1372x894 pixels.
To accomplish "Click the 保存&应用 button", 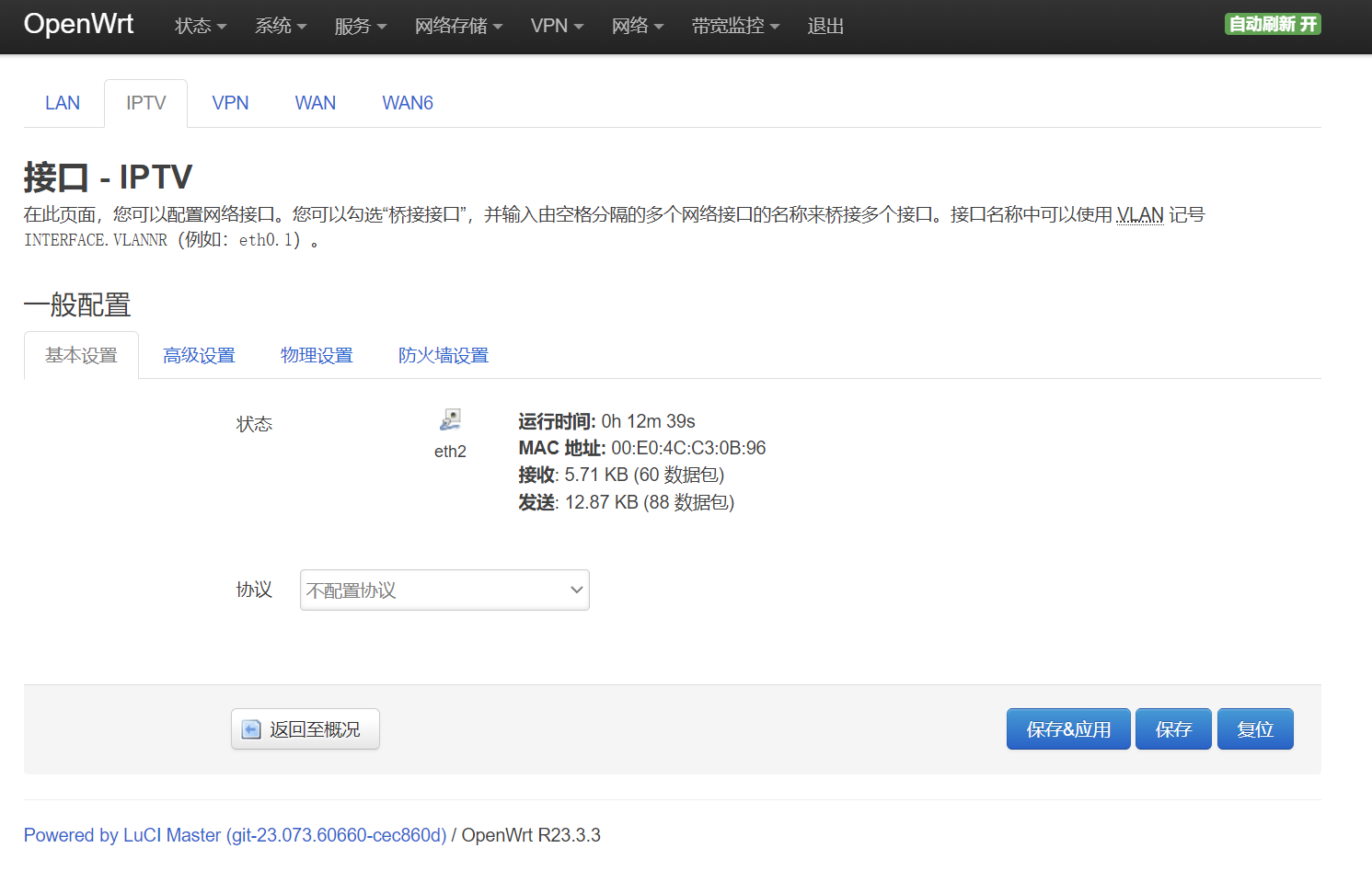I will pos(1068,728).
